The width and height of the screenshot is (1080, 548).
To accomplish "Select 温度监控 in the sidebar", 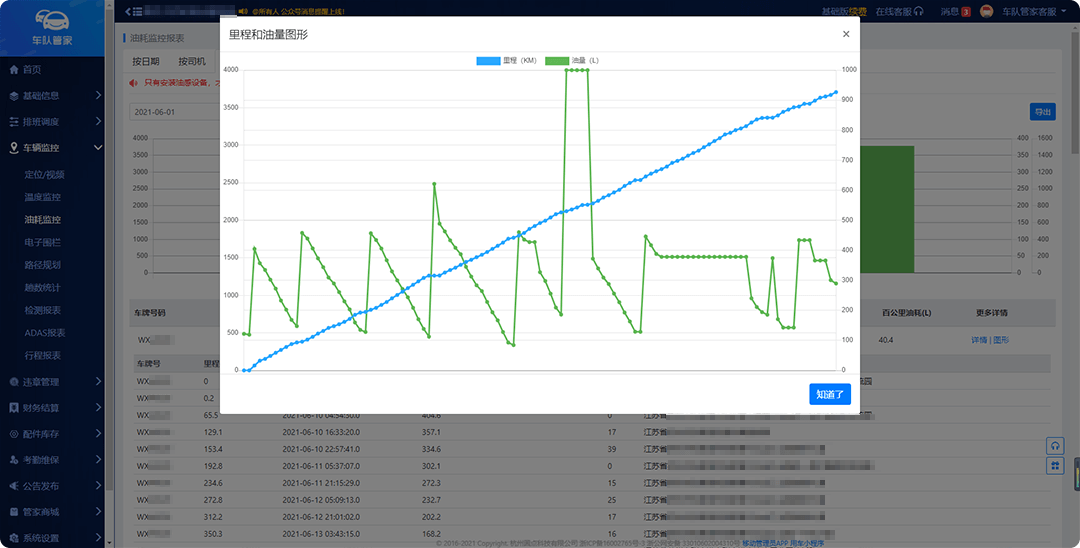I will click(x=43, y=197).
